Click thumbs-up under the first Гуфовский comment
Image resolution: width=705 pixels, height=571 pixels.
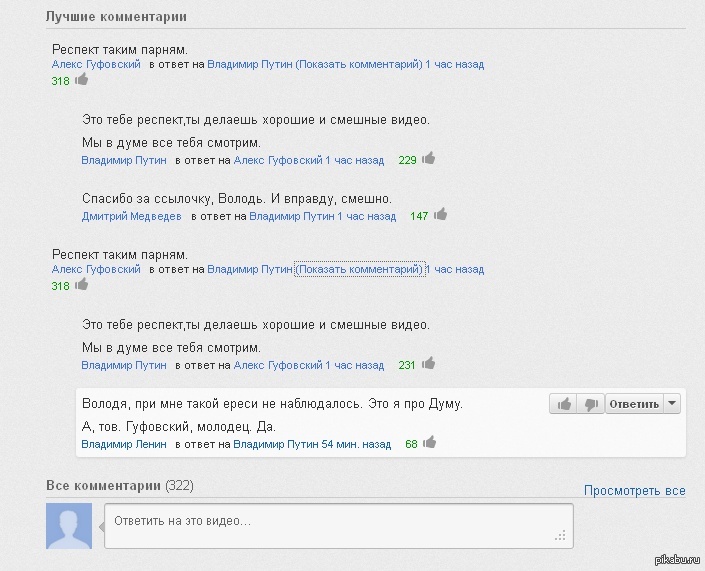pos(82,79)
